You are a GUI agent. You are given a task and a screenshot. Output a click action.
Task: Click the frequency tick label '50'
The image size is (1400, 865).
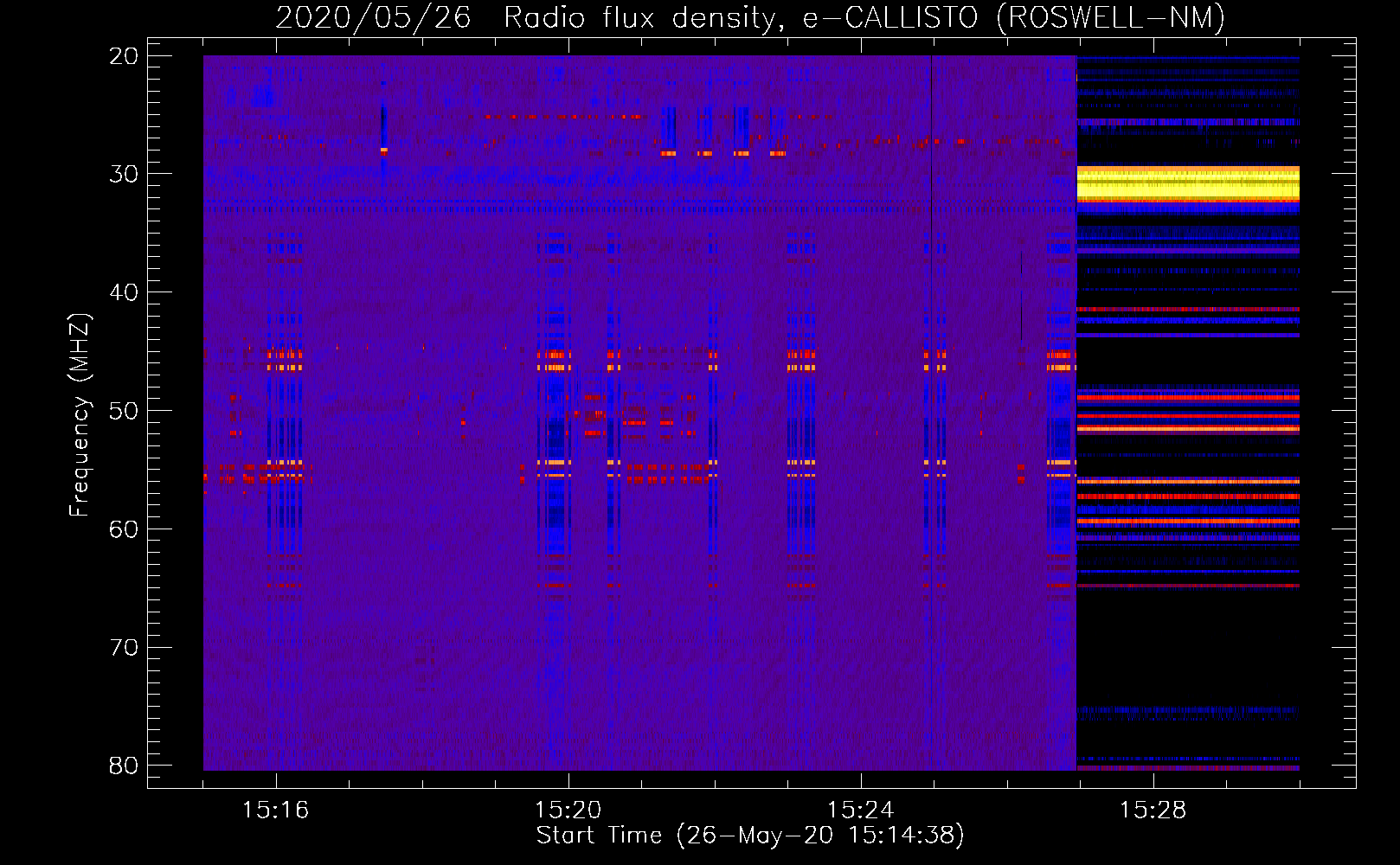tap(124, 411)
